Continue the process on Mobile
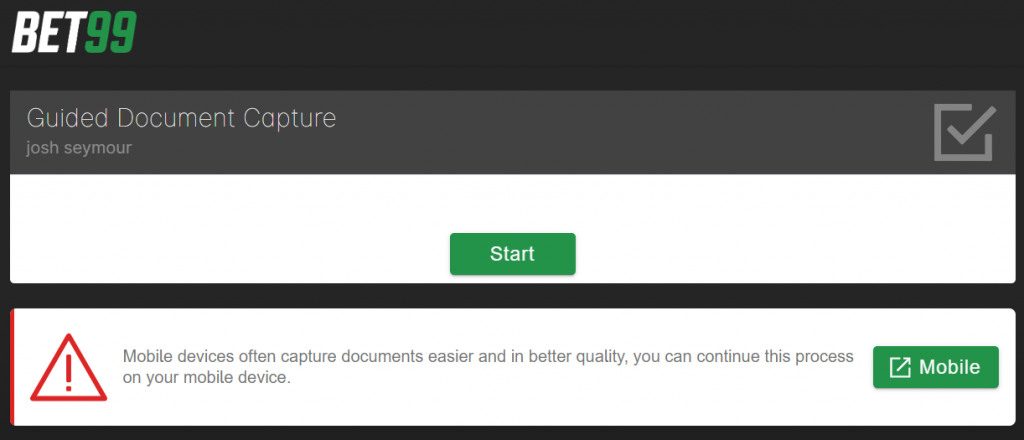This screenshot has width=1024, height=440. tap(936, 368)
